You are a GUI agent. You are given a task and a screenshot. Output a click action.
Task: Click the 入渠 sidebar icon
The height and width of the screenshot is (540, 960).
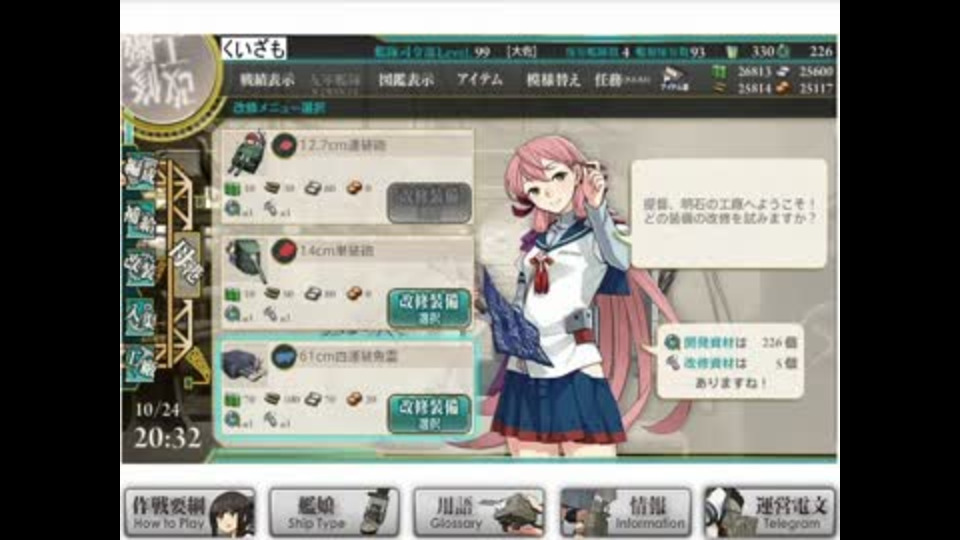[140, 317]
